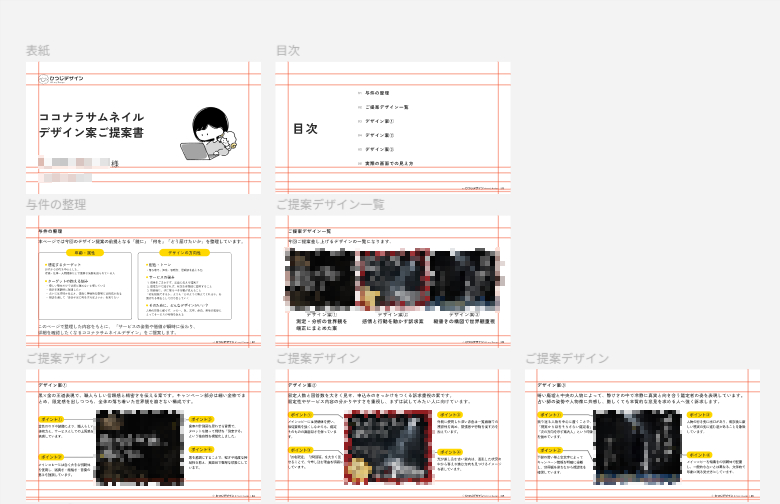Click the thumbnail above デザイン案③ caption in overview
Image resolution: width=780 pixels, height=504 pixels.
click(x=465, y=279)
